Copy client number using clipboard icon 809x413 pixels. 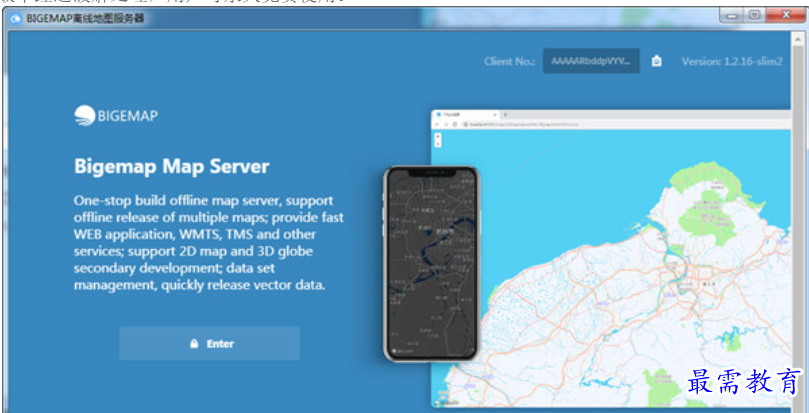[x=656, y=61]
